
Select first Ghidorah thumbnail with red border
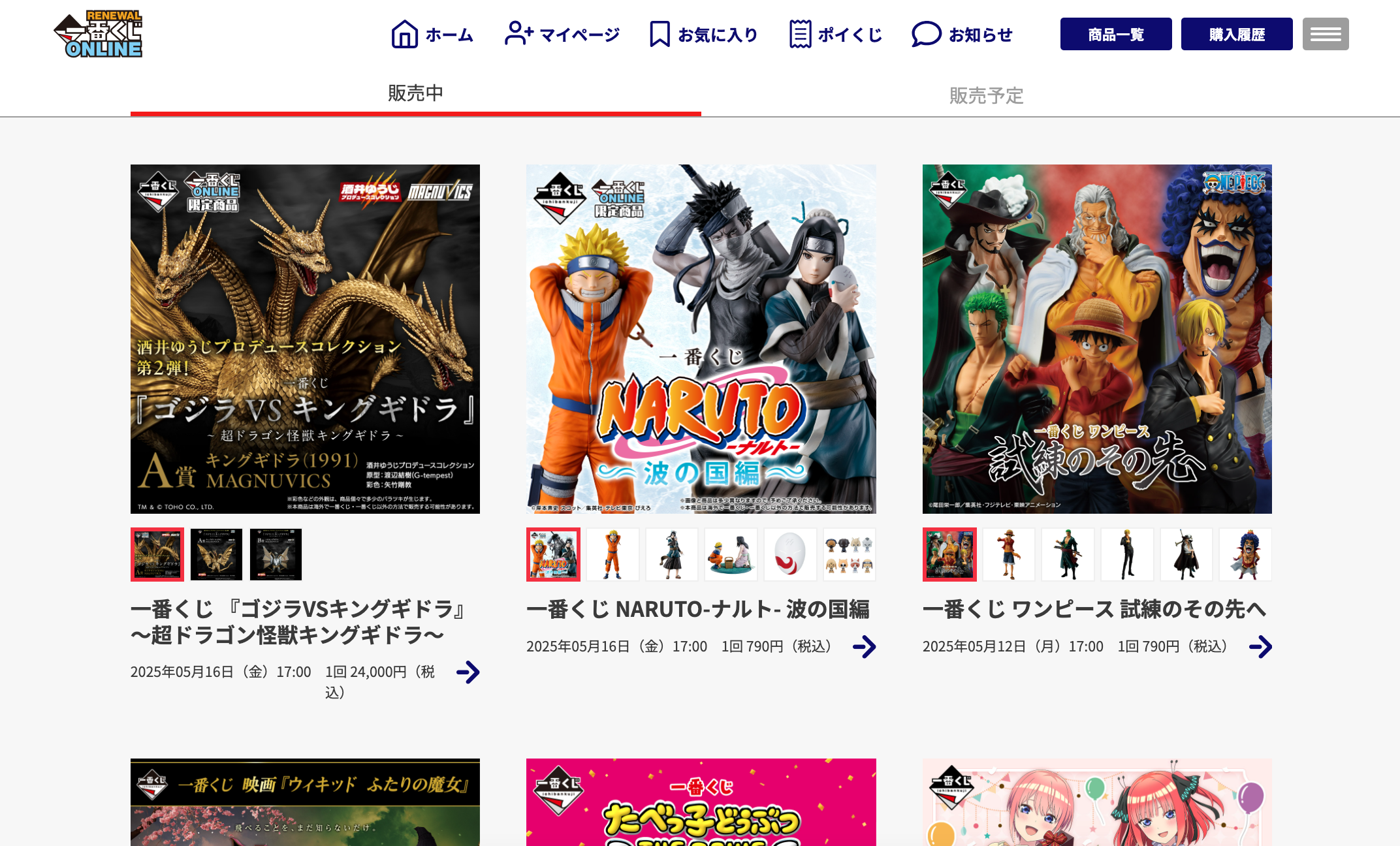(x=157, y=554)
